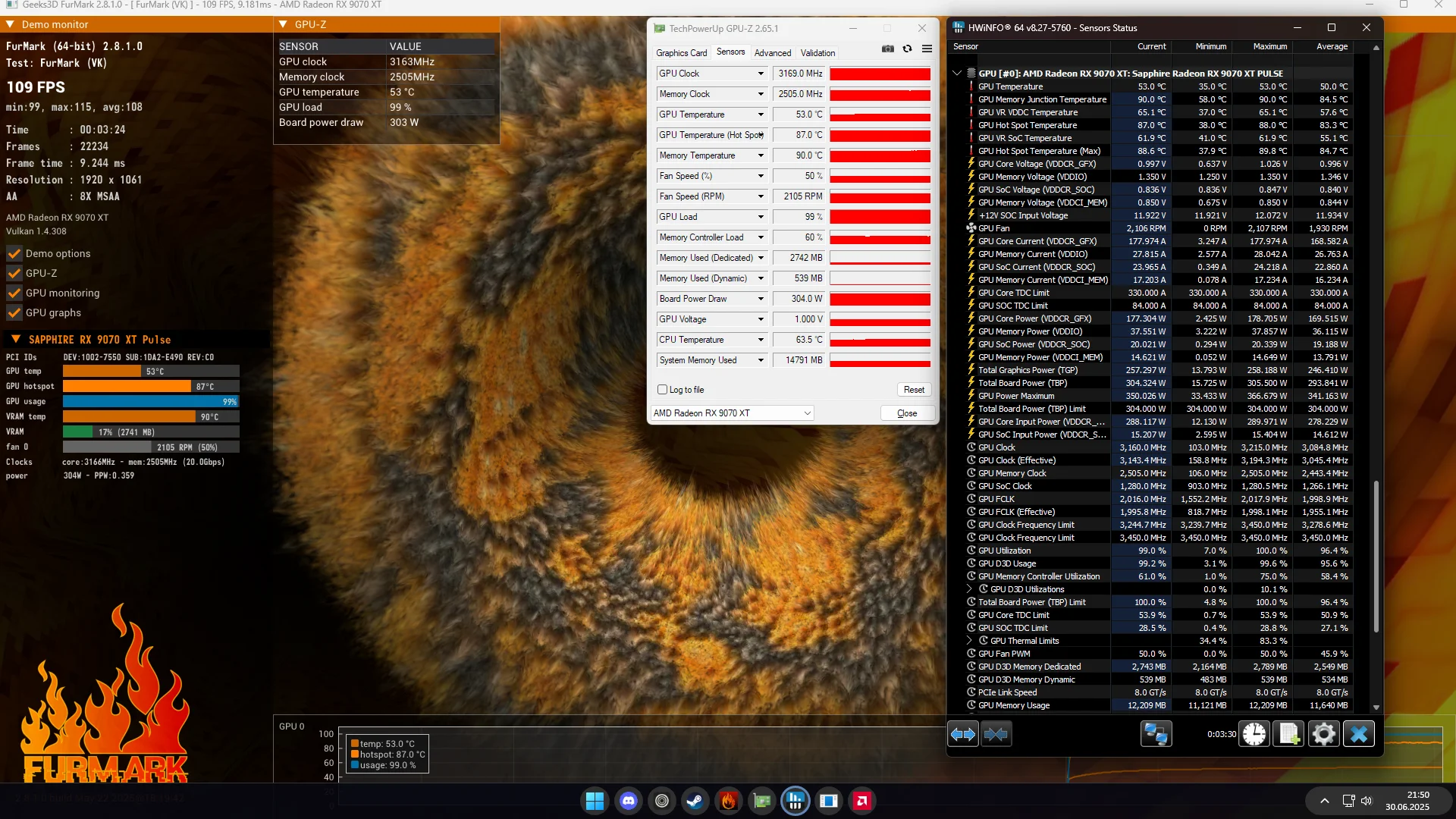Toggle GPU monitoring checkbox
This screenshot has height=819, width=1456.
click(14, 293)
